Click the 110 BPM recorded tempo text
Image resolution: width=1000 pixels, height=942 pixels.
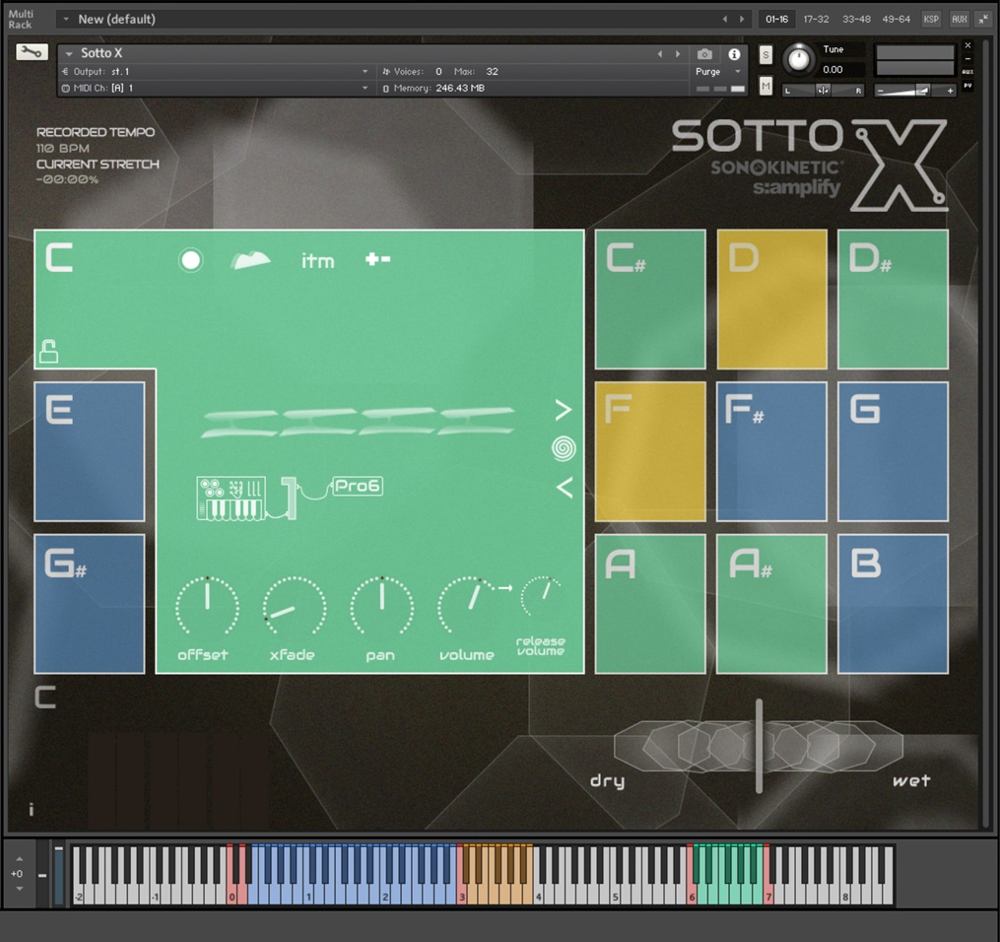62,148
